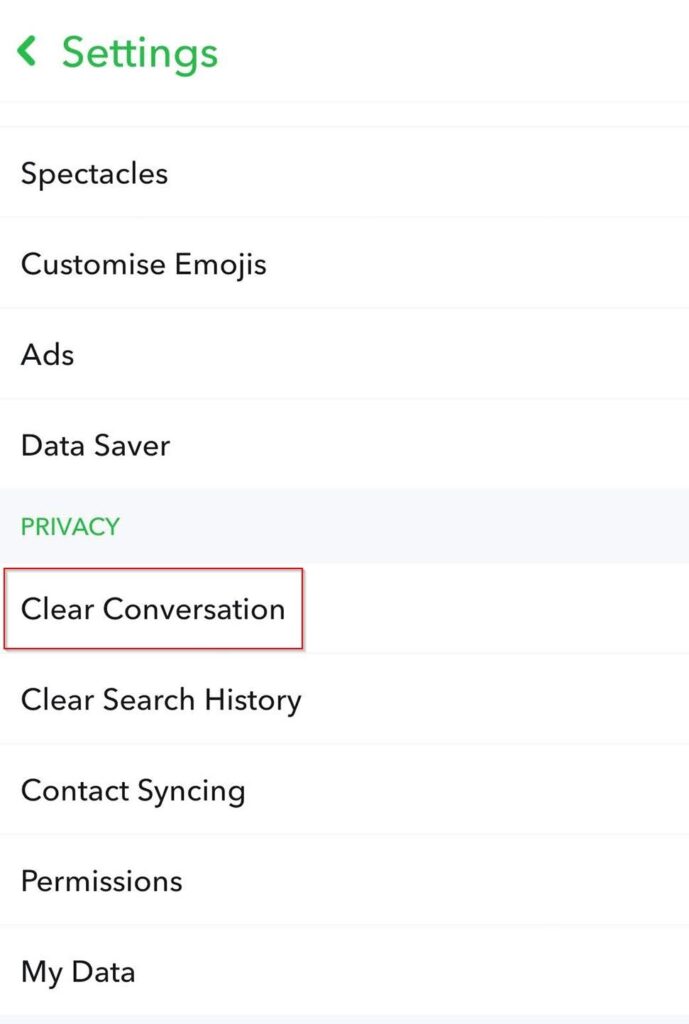Open the Spectacles settings
689x1024 pixels.
click(x=94, y=174)
